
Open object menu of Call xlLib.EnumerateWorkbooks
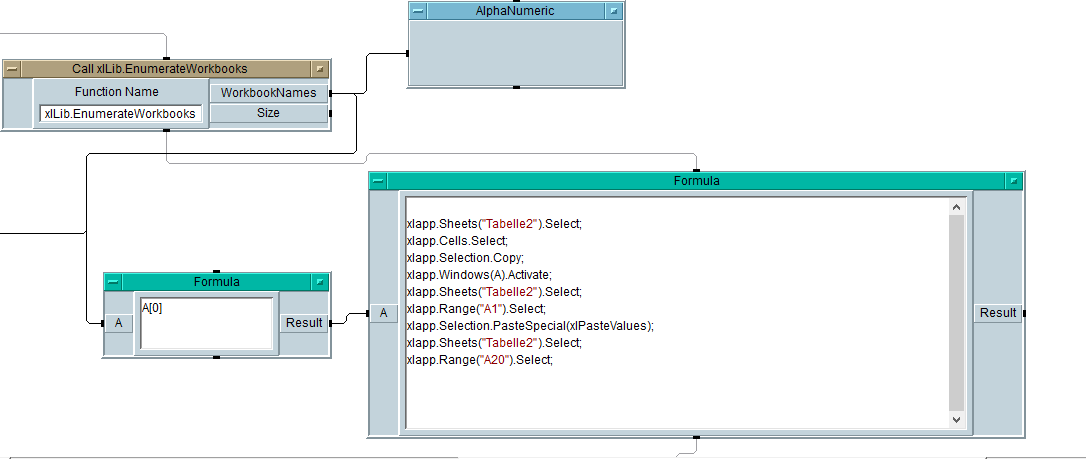pyautogui.click(x=12, y=69)
